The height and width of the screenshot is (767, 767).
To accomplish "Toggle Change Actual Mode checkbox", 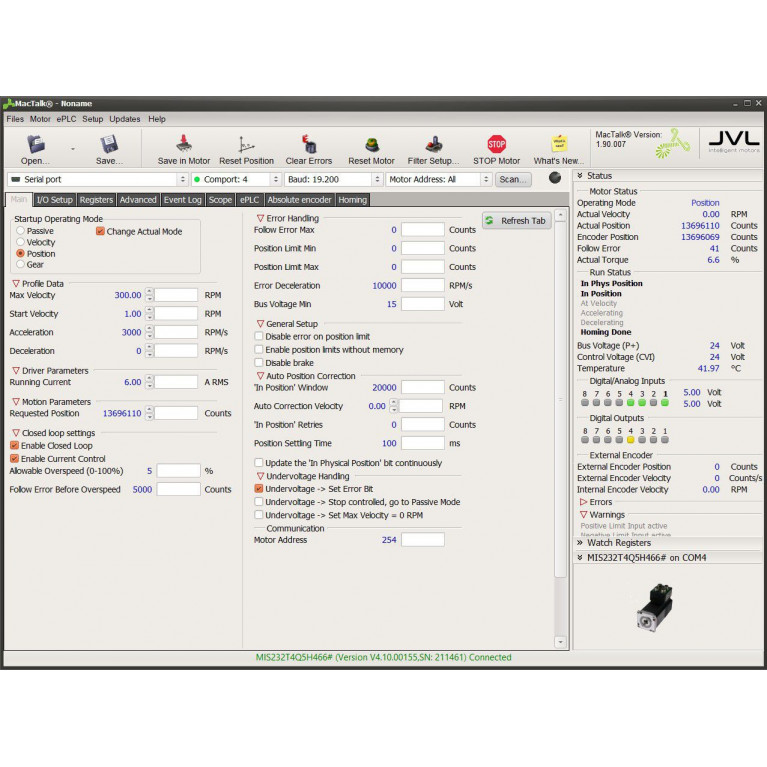I will tap(100, 231).
